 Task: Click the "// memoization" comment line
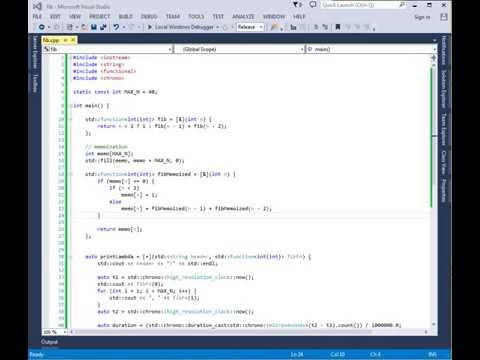[106, 147]
